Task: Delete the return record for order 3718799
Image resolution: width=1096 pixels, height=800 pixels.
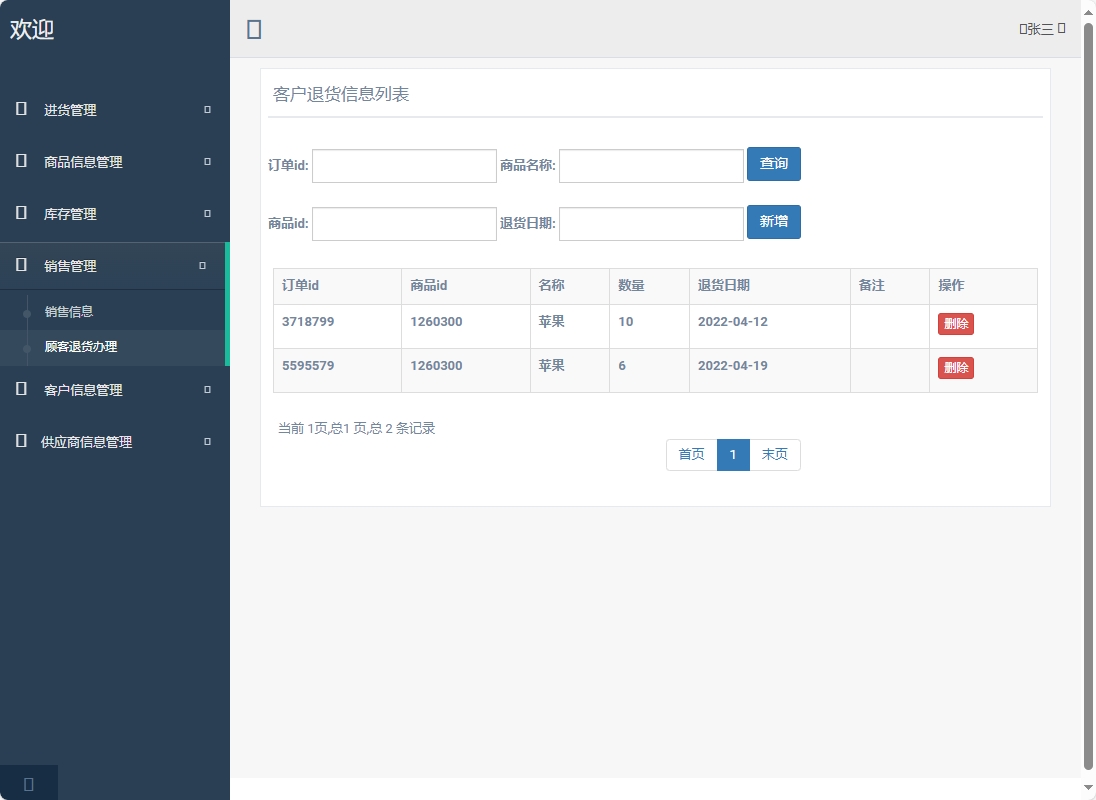Action: (955, 324)
